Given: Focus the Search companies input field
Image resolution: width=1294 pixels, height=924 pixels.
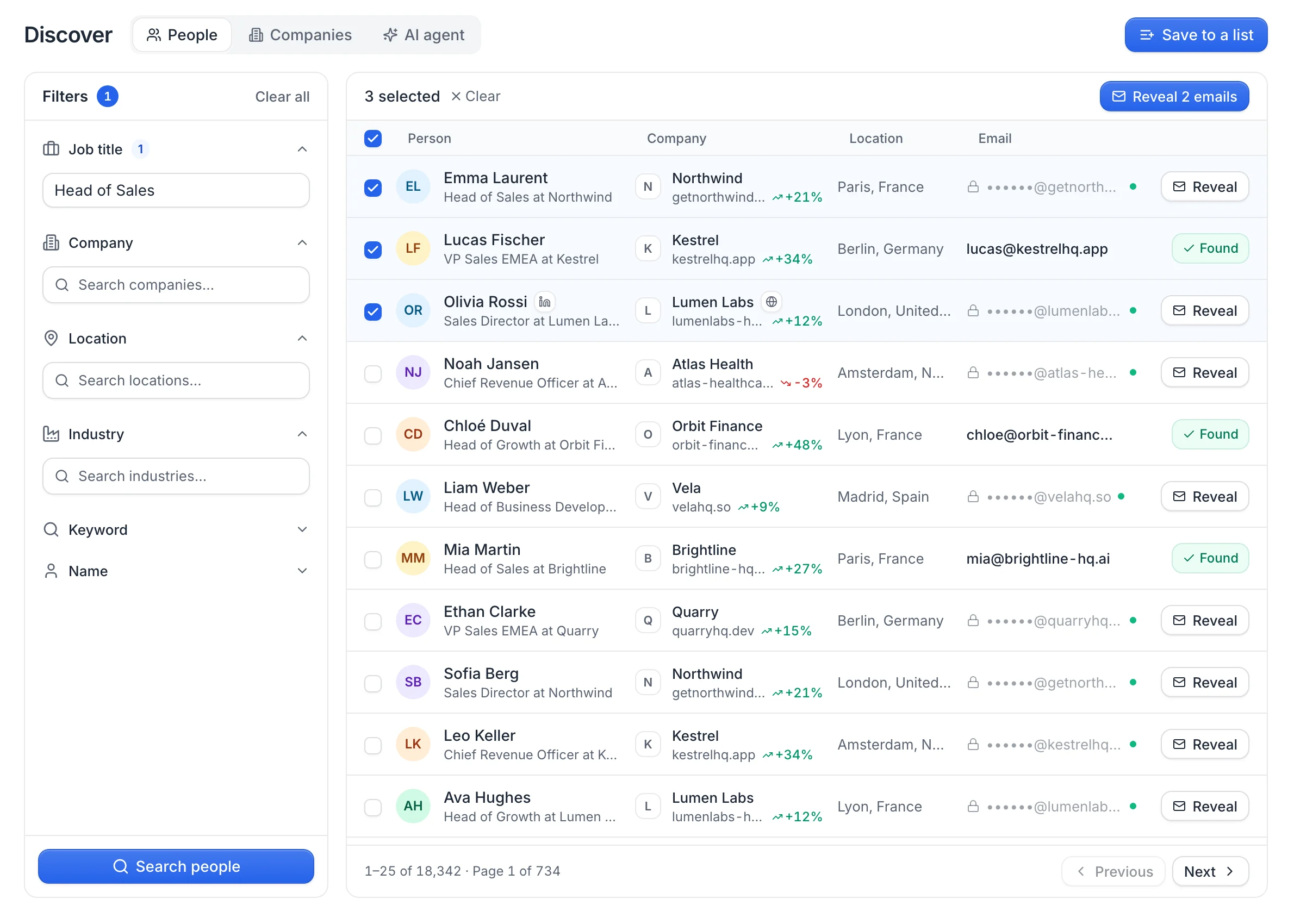Looking at the screenshot, I should click(x=176, y=284).
